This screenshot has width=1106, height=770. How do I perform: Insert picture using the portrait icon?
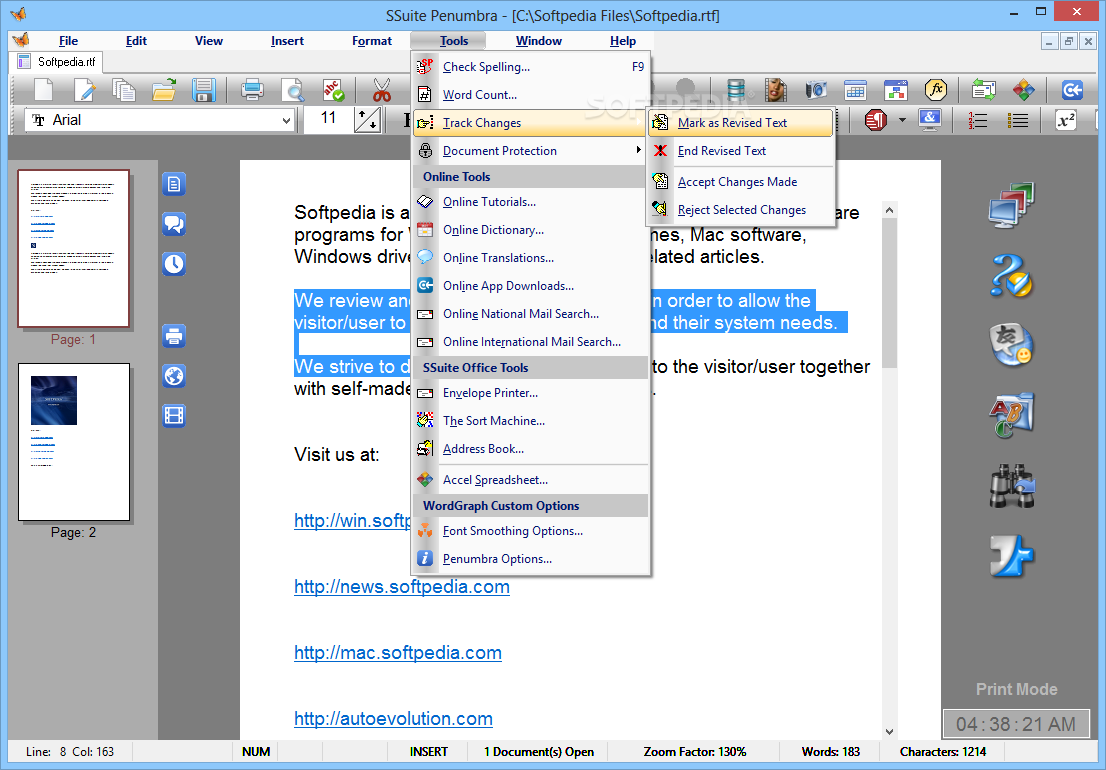click(x=776, y=90)
